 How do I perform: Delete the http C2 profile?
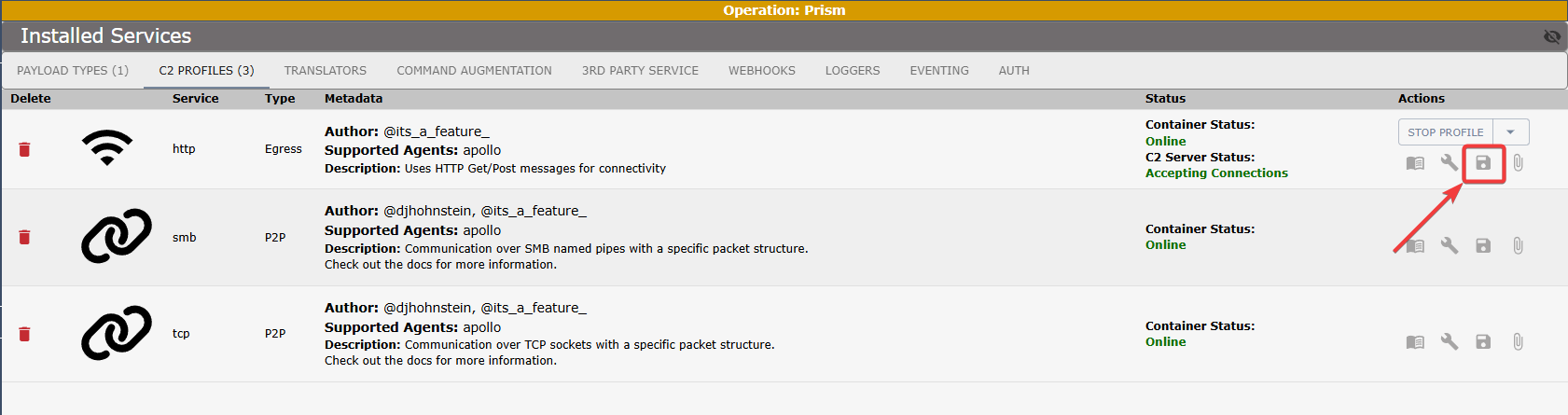25,149
